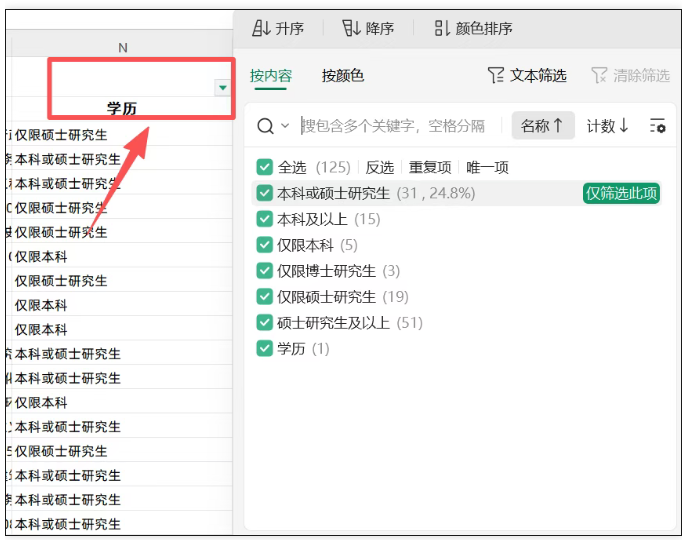Click the 反选 invert selection link

click(379, 167)
